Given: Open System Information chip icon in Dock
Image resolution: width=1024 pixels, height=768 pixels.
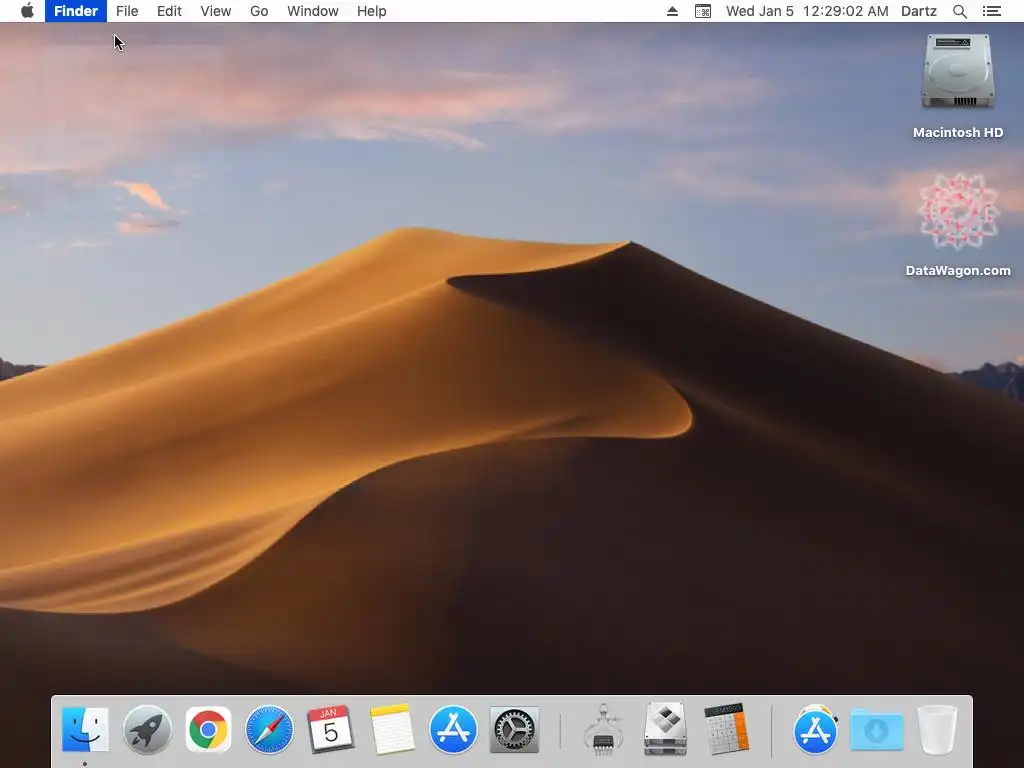Looking at the screenshot, I should [x=603, y=729].
